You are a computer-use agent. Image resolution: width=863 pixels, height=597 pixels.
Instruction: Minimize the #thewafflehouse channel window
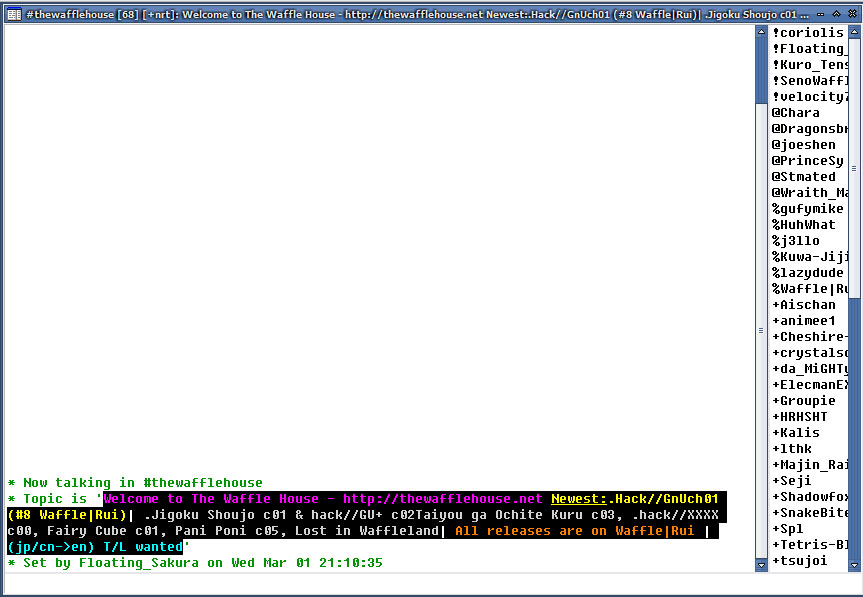[x=820, y=14]
